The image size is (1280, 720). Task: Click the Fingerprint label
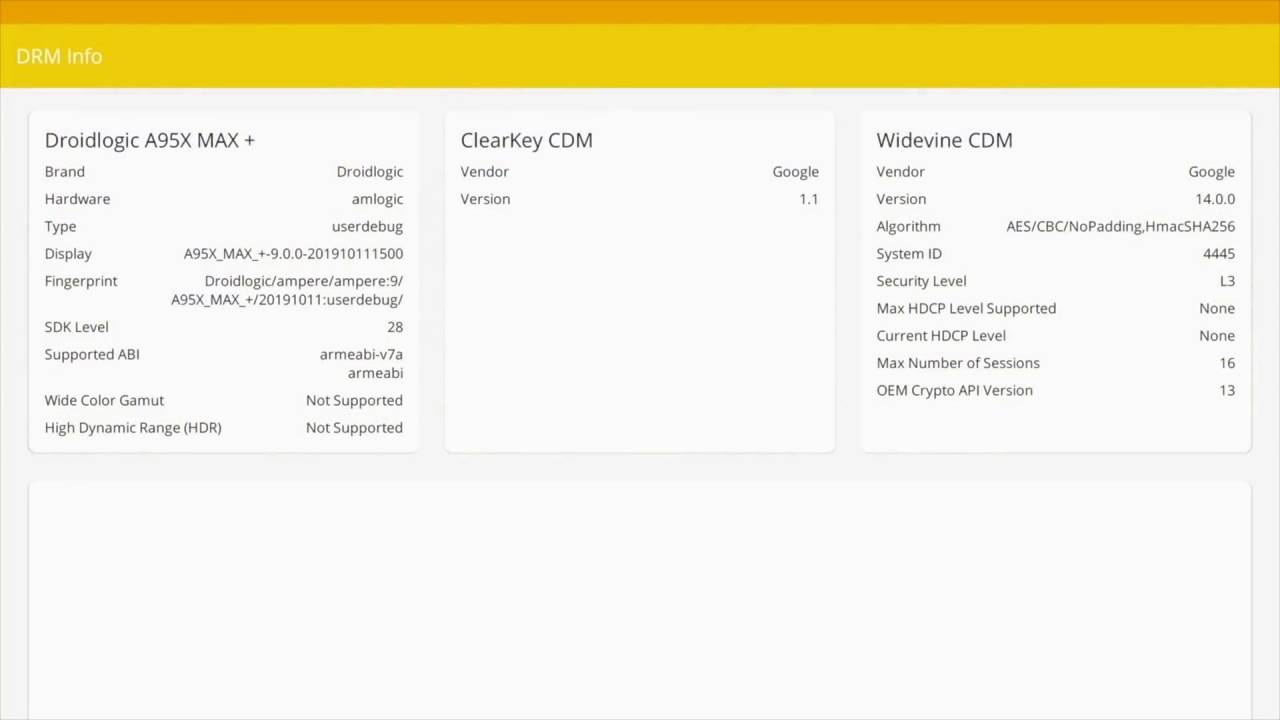tap(81, 281)
